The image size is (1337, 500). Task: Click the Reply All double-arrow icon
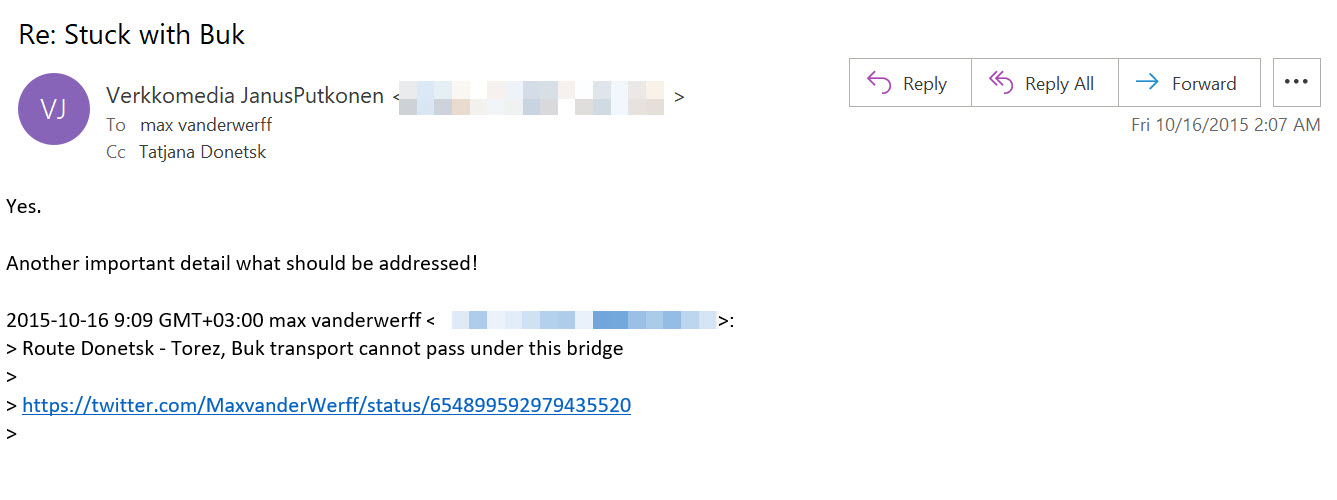(1001, 83)
